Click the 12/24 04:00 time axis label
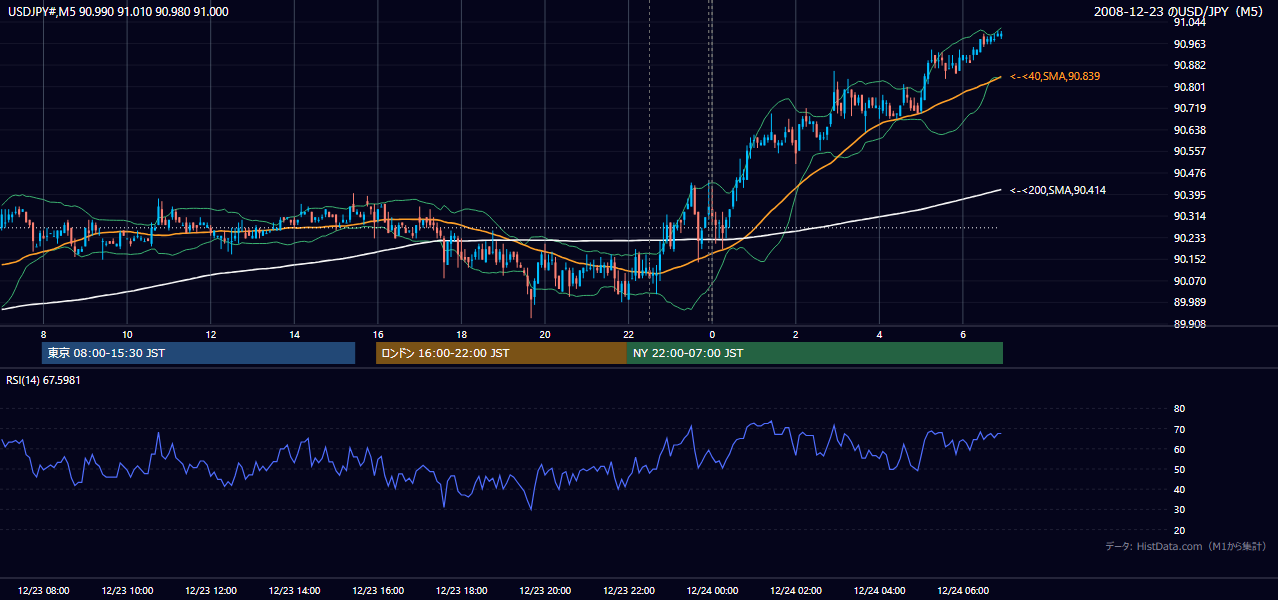Image resolution: width=1278 pixels, height=600 pixels. (880, 590)
